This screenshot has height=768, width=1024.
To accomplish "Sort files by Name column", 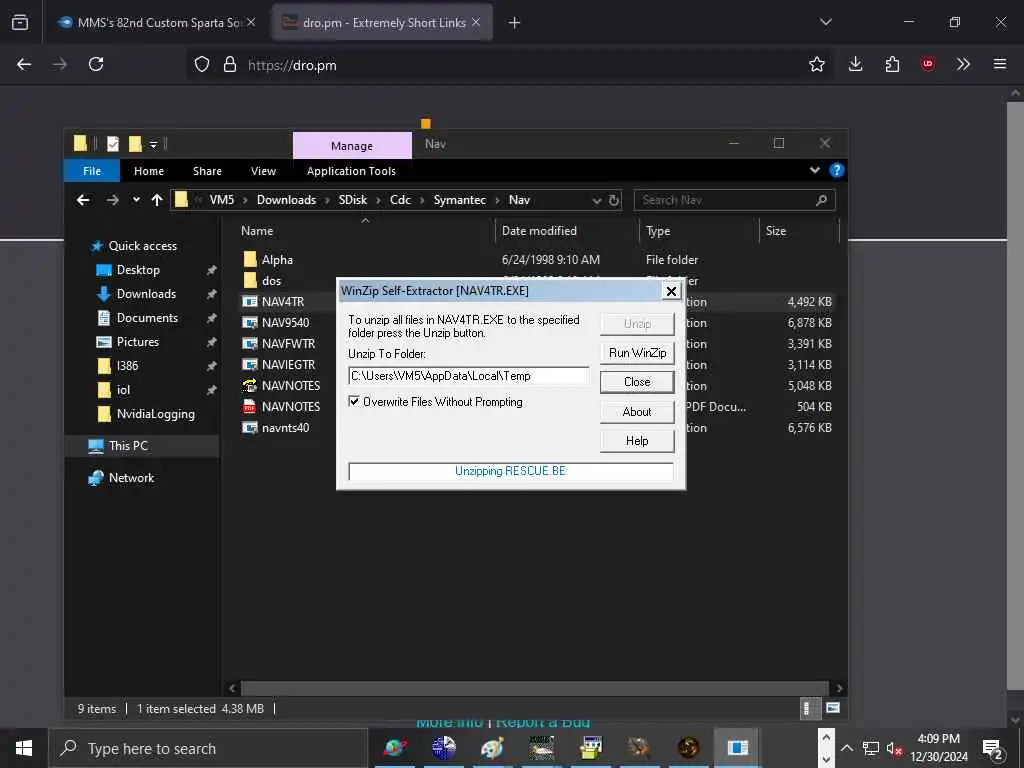I will [257, 231].
